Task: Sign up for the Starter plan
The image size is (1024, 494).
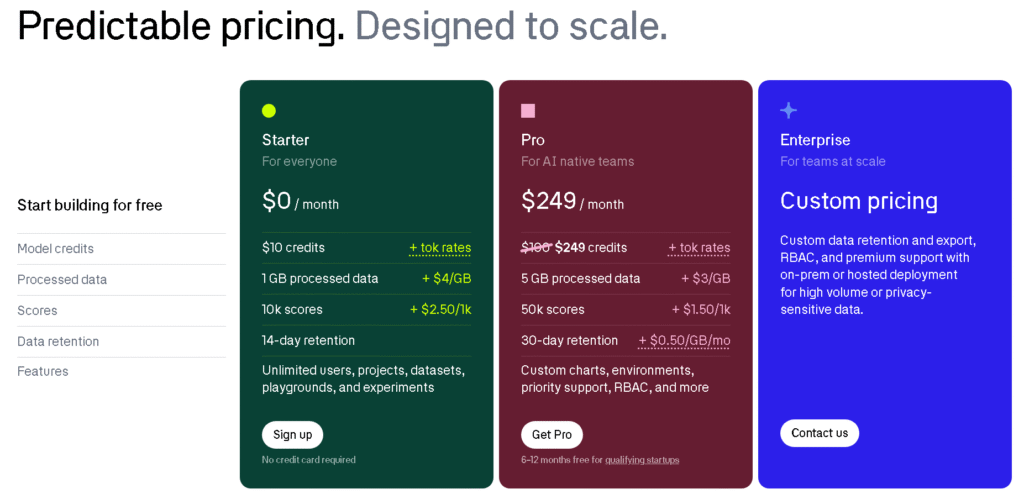Action: tap(293, 435)
